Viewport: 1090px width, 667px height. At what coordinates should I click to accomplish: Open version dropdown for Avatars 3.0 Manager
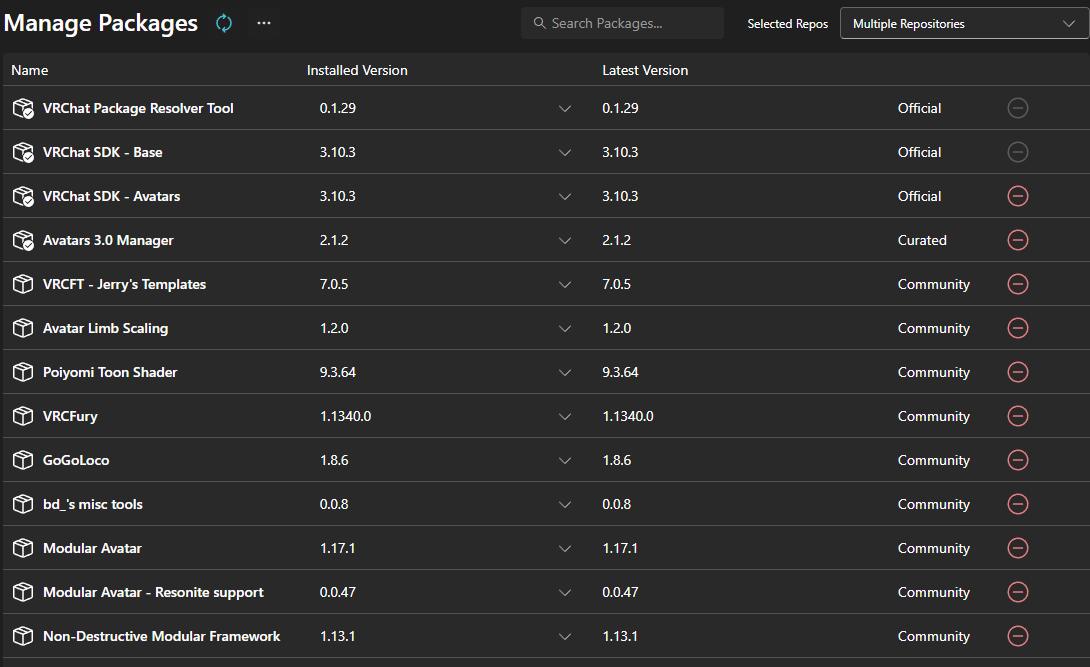click(565, 240)
